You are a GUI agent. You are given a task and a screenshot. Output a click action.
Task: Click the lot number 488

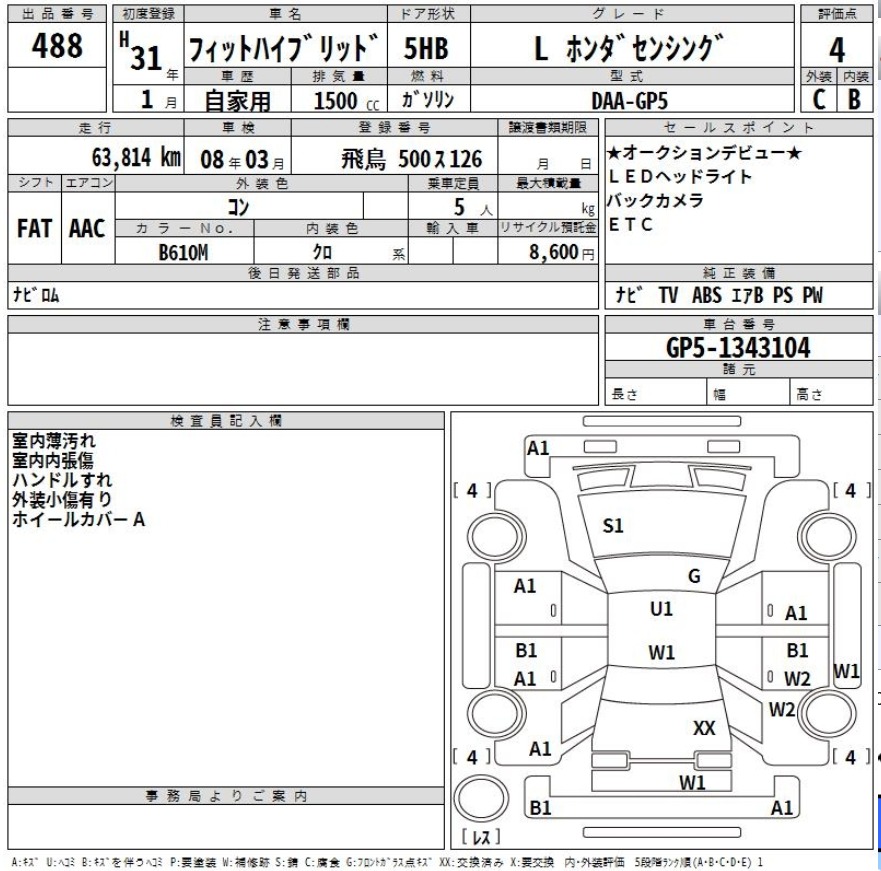[x=57, y=47]
